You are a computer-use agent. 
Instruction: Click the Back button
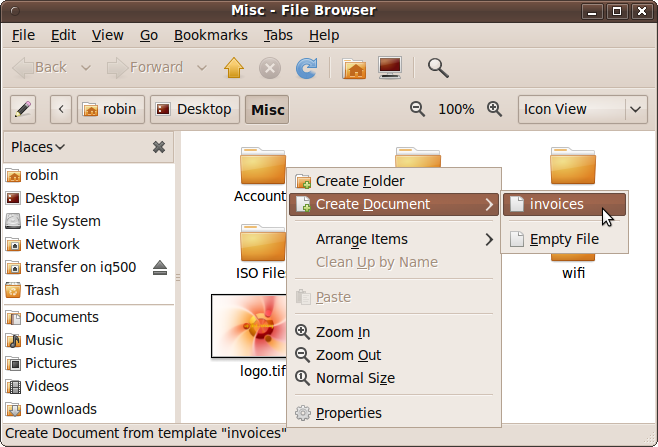coord(40,68)
